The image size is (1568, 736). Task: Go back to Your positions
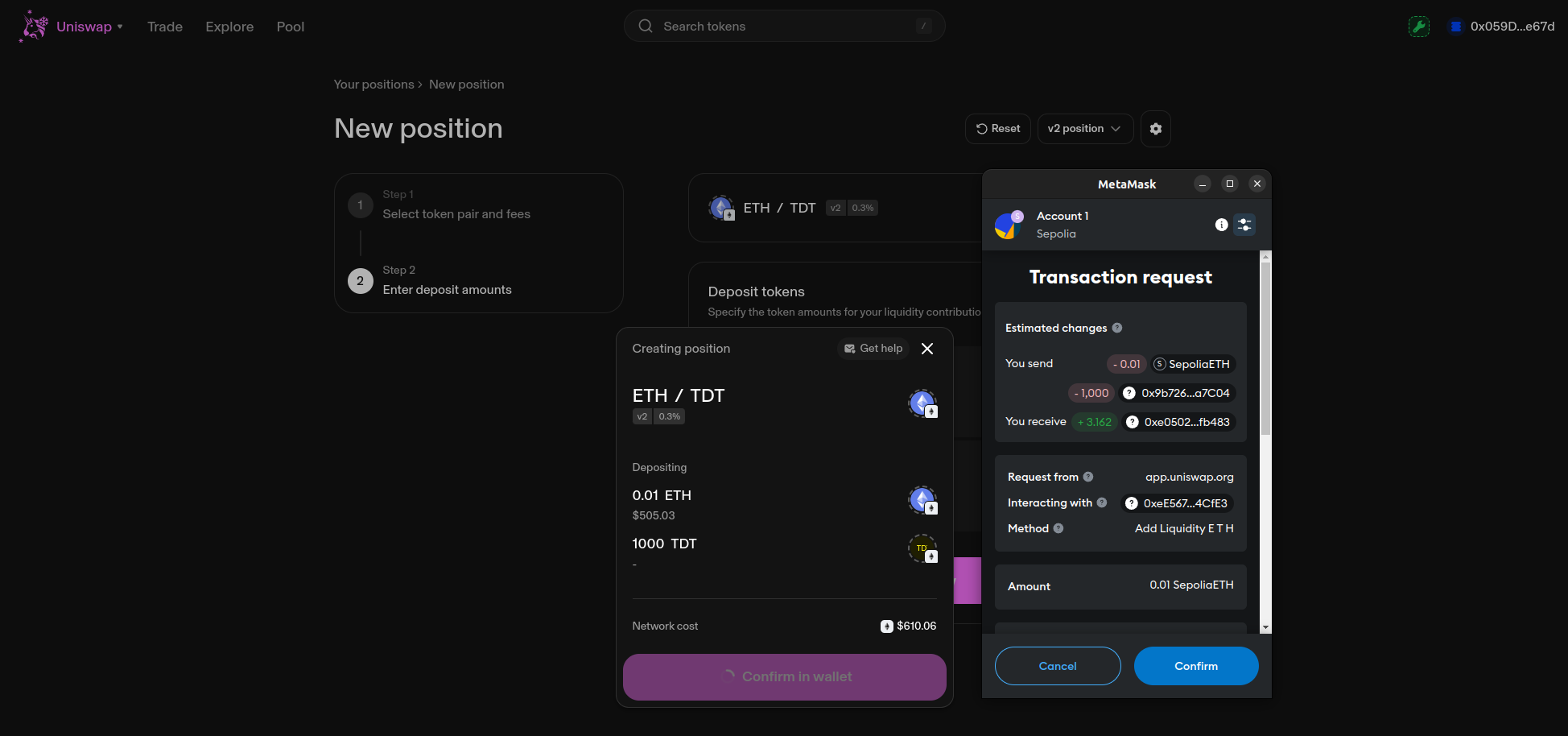click(373, 85)
